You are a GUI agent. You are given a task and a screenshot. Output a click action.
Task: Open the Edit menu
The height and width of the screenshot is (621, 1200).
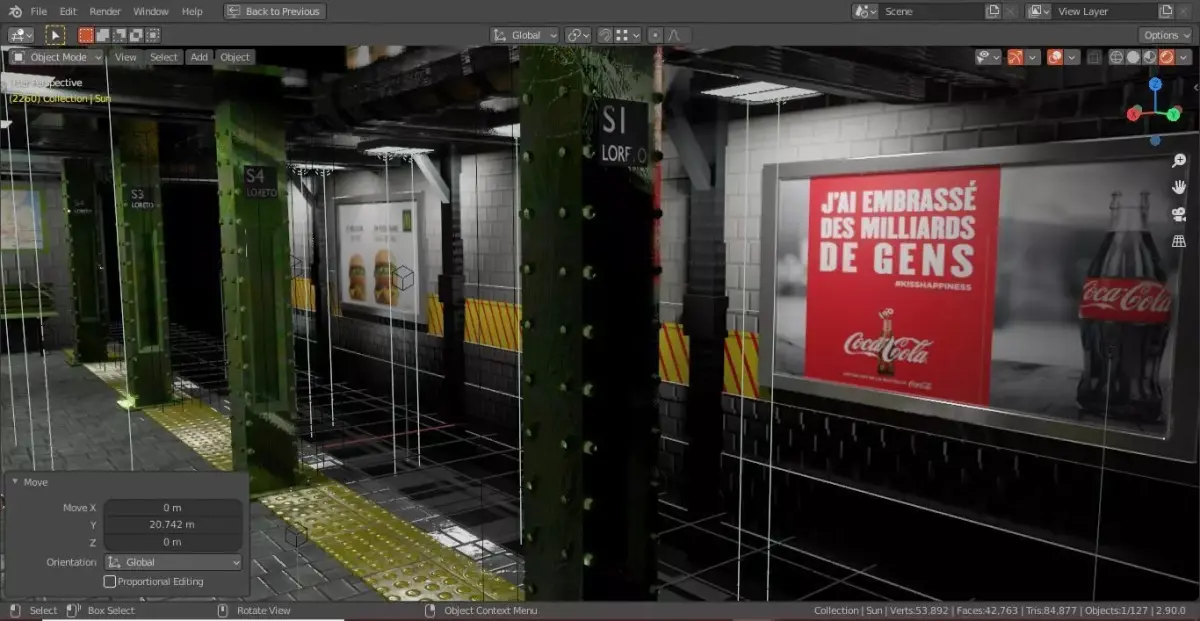[x=68, y=11]
